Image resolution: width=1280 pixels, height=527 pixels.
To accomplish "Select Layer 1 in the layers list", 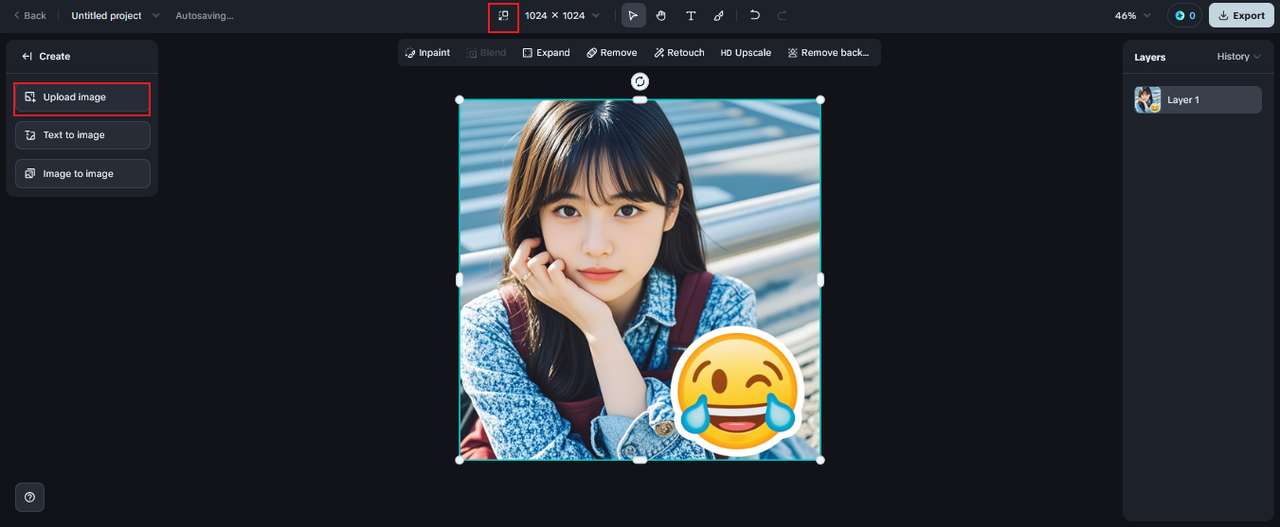I will tap(1197, 100).
